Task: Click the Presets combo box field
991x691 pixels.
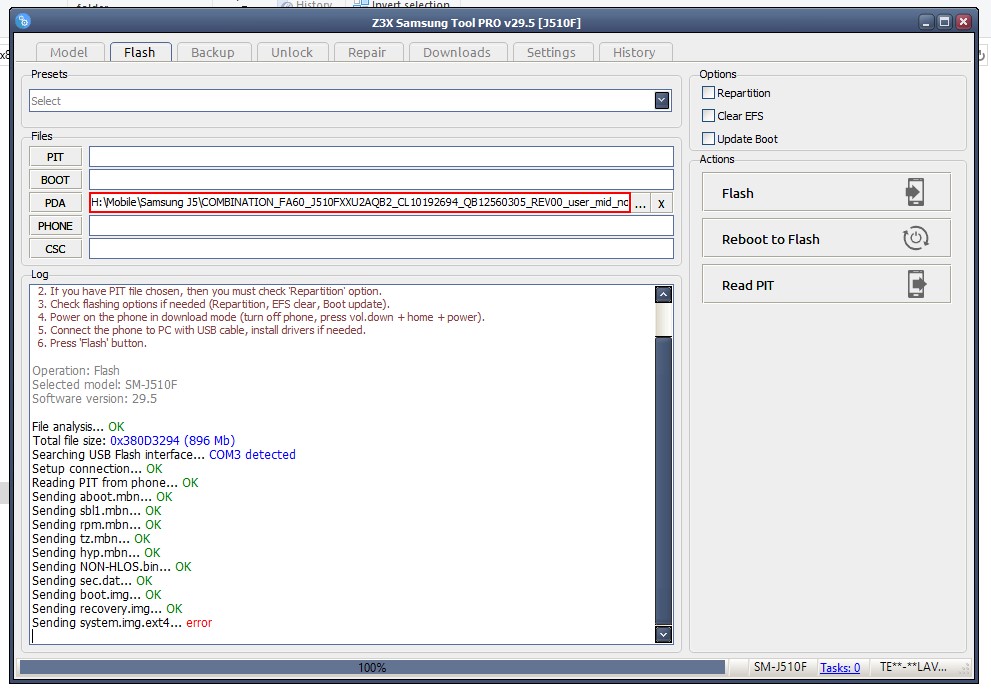Action: (x=350, y=101)
